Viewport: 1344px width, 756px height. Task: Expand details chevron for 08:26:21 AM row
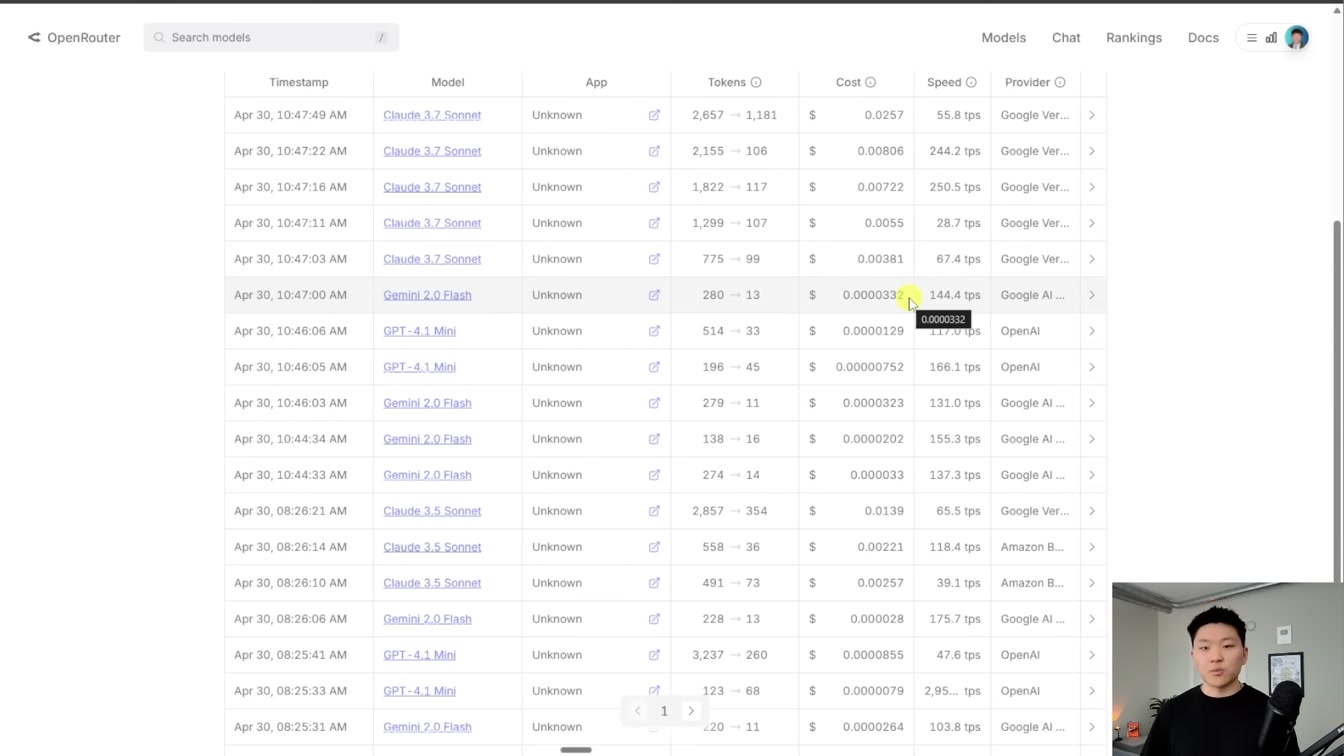point(1092,511)
